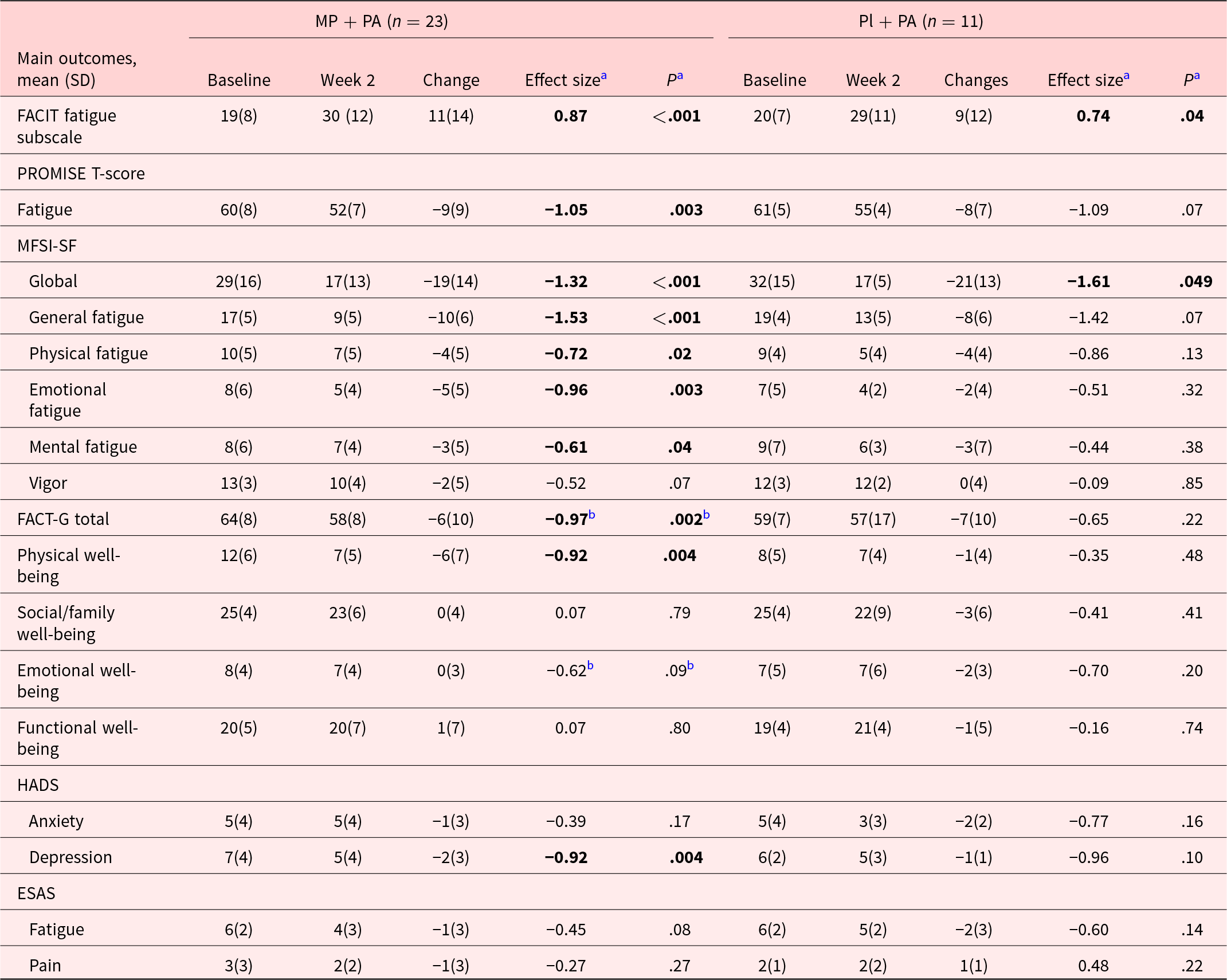Click the 'FACT-G total' row label

pyautogui.click(x=63, y=519)
